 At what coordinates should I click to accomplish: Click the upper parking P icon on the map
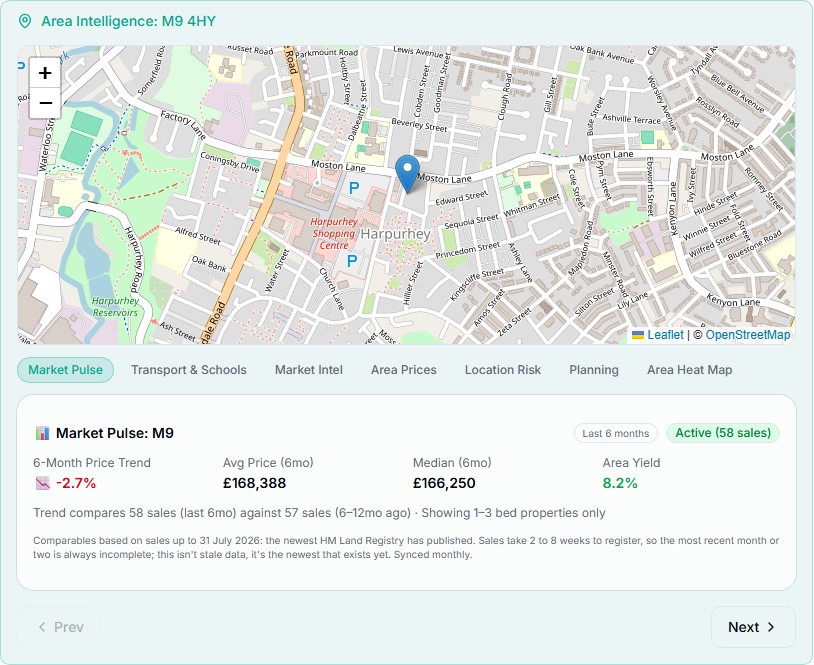tap(354, 188)
